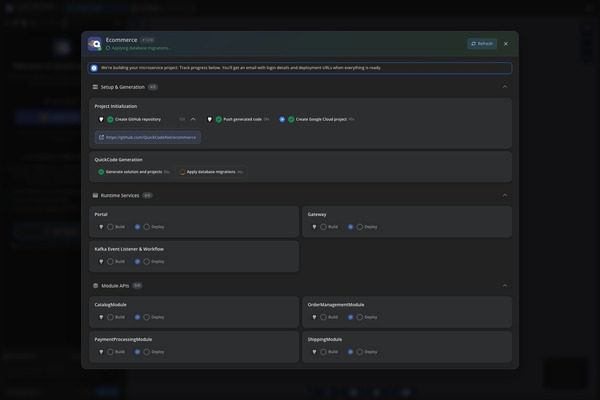Click green check for Create GitHub repository
Screen dimensions: 600x400
tap(110, 119)
